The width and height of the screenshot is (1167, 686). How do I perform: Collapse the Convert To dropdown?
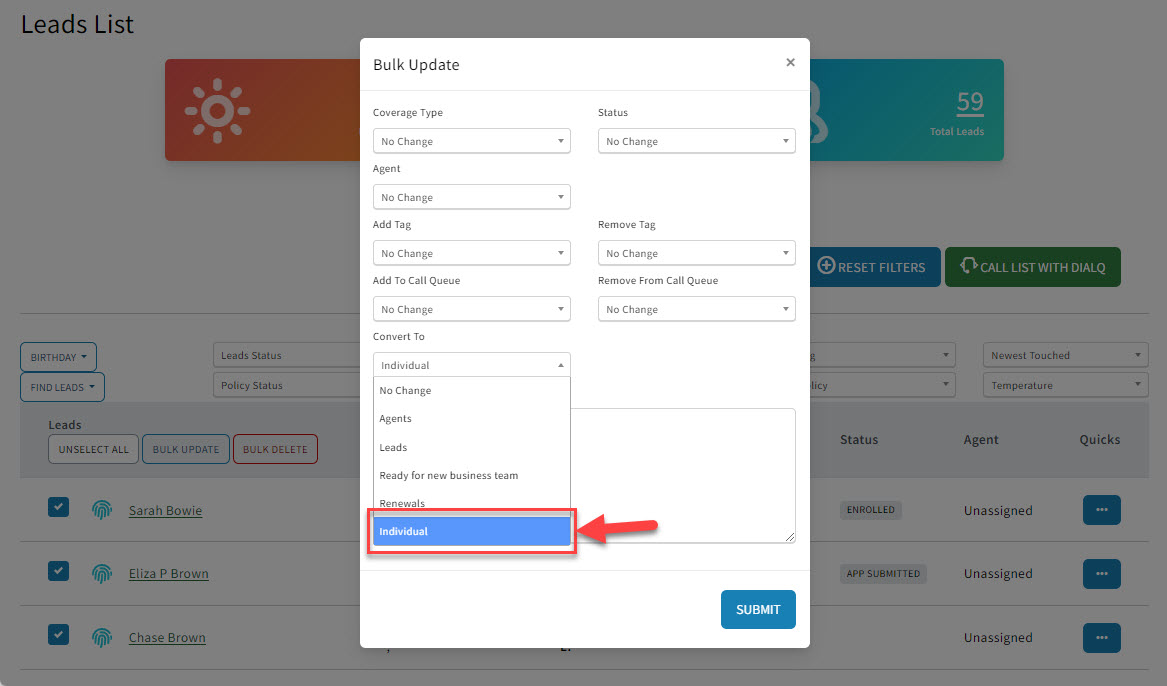471,365
